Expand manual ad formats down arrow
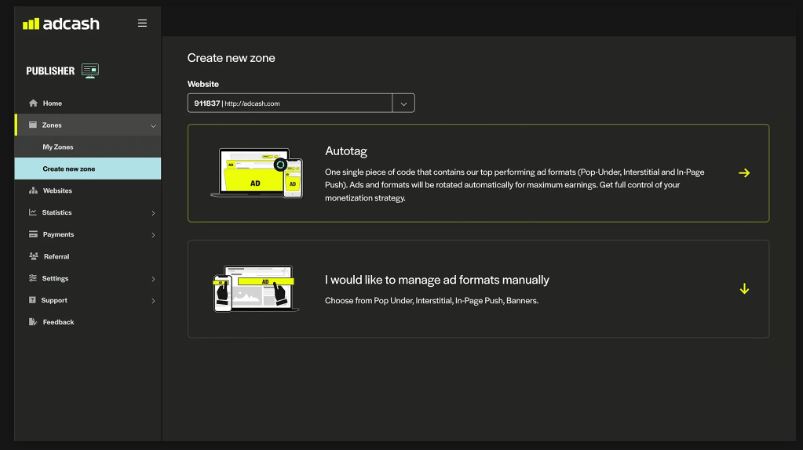The height and width of the screenshot is (450, 803). [x=744, y=289]
